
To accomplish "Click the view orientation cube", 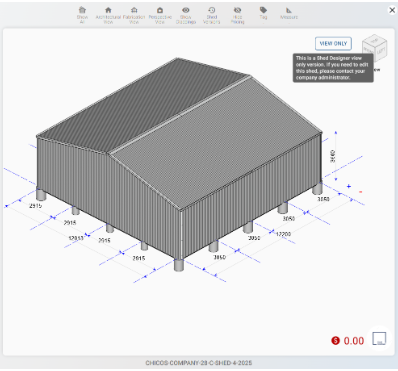I will pyautogui.click(x=375, y=47).
